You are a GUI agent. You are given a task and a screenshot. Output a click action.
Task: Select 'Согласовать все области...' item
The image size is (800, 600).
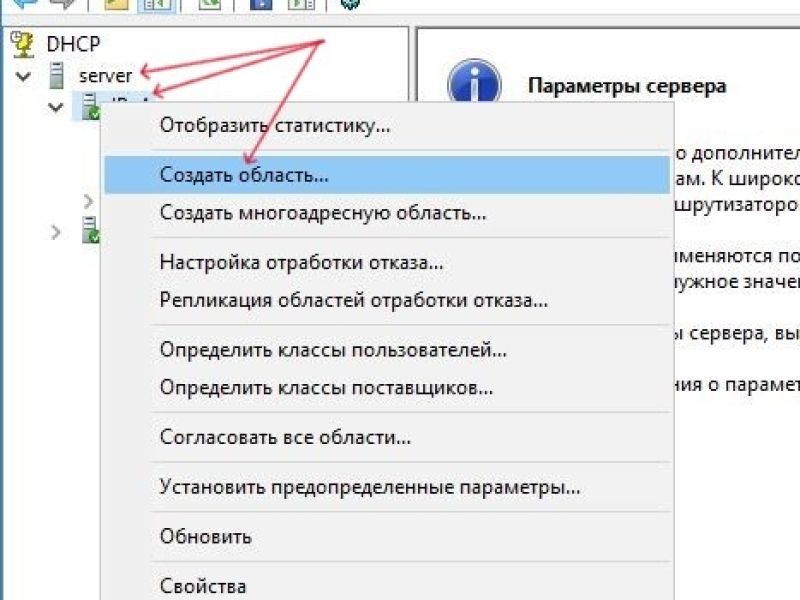[387, 437]
